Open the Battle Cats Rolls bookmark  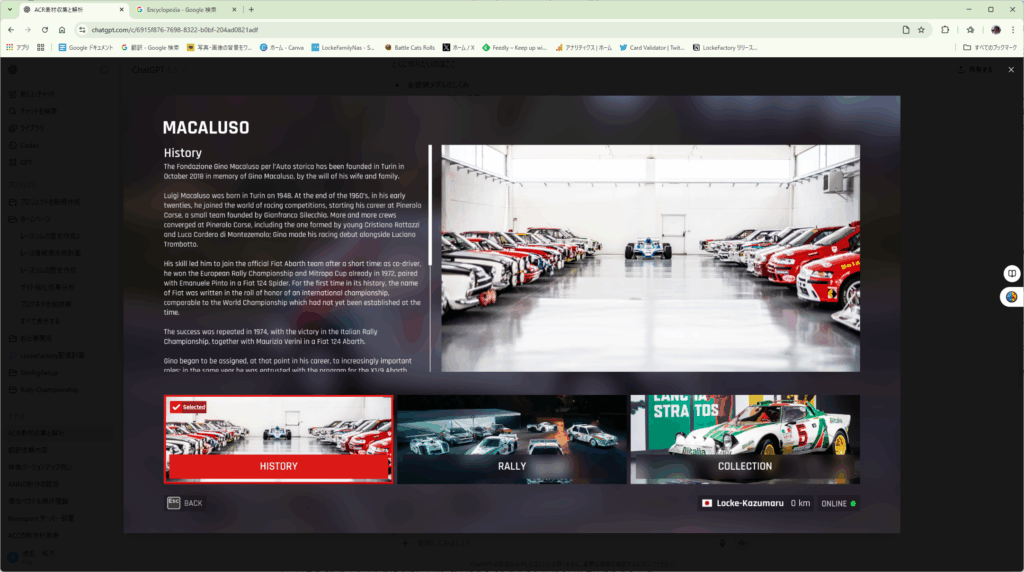[409, 47]
